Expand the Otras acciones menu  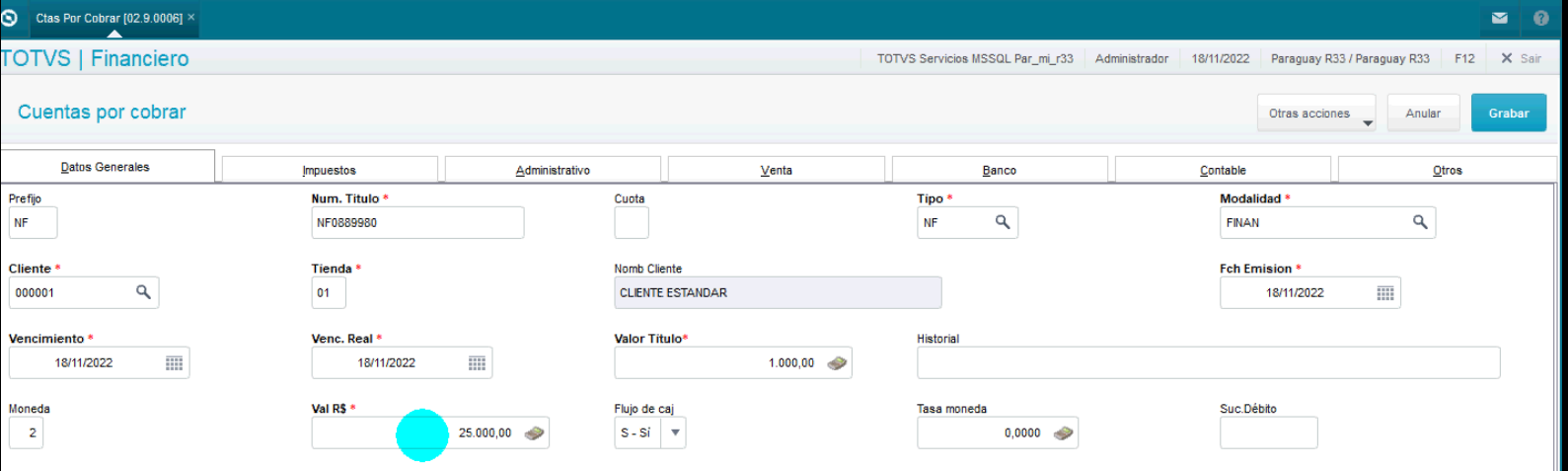click(x=1316, y=114)
